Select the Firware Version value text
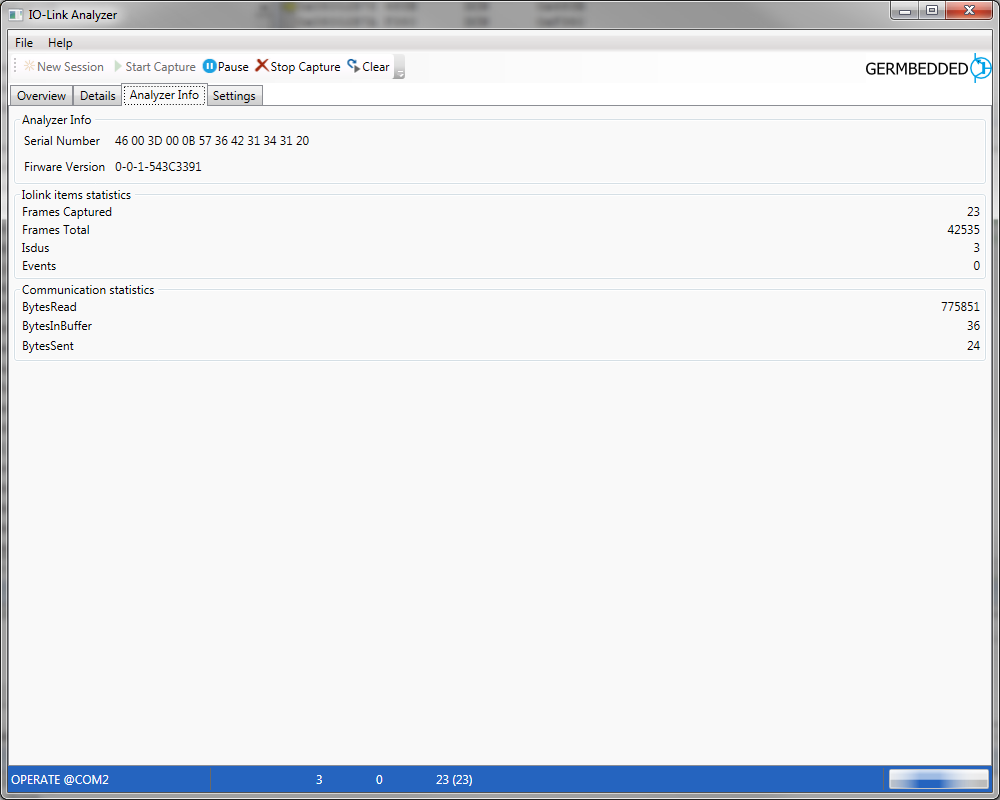Screen dimensions: 1000x800 click(x=158, y=167)
